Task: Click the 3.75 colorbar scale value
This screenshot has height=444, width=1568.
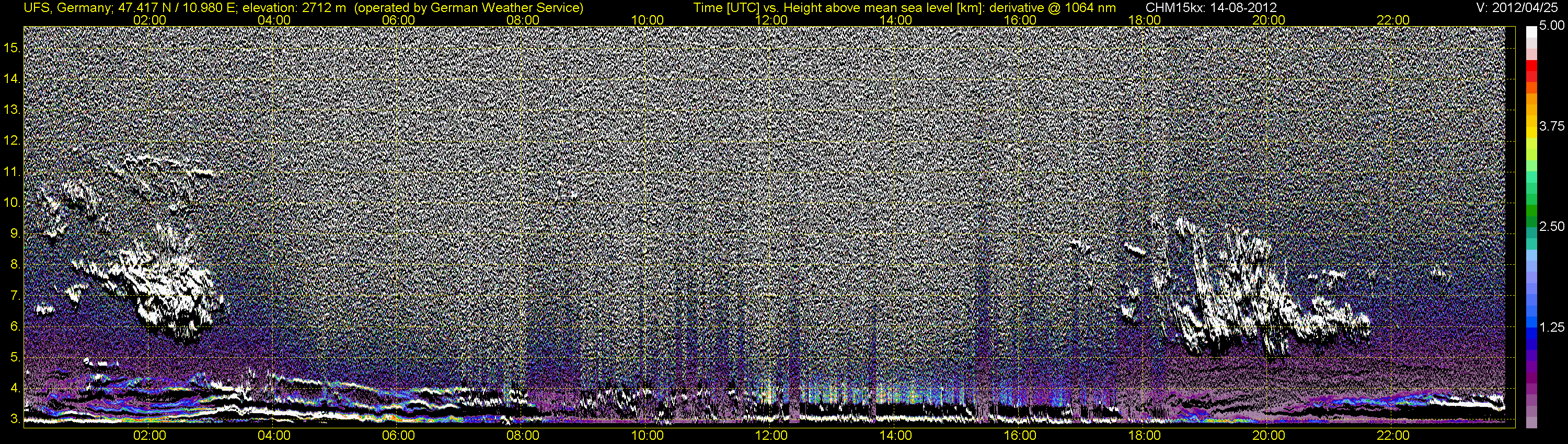Action: coord(1552,126)
